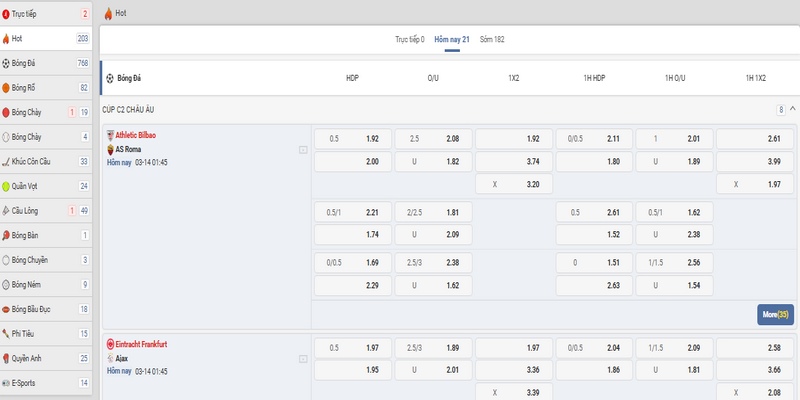Click the E-Sports gamepad icon

[x=6, y=382]
